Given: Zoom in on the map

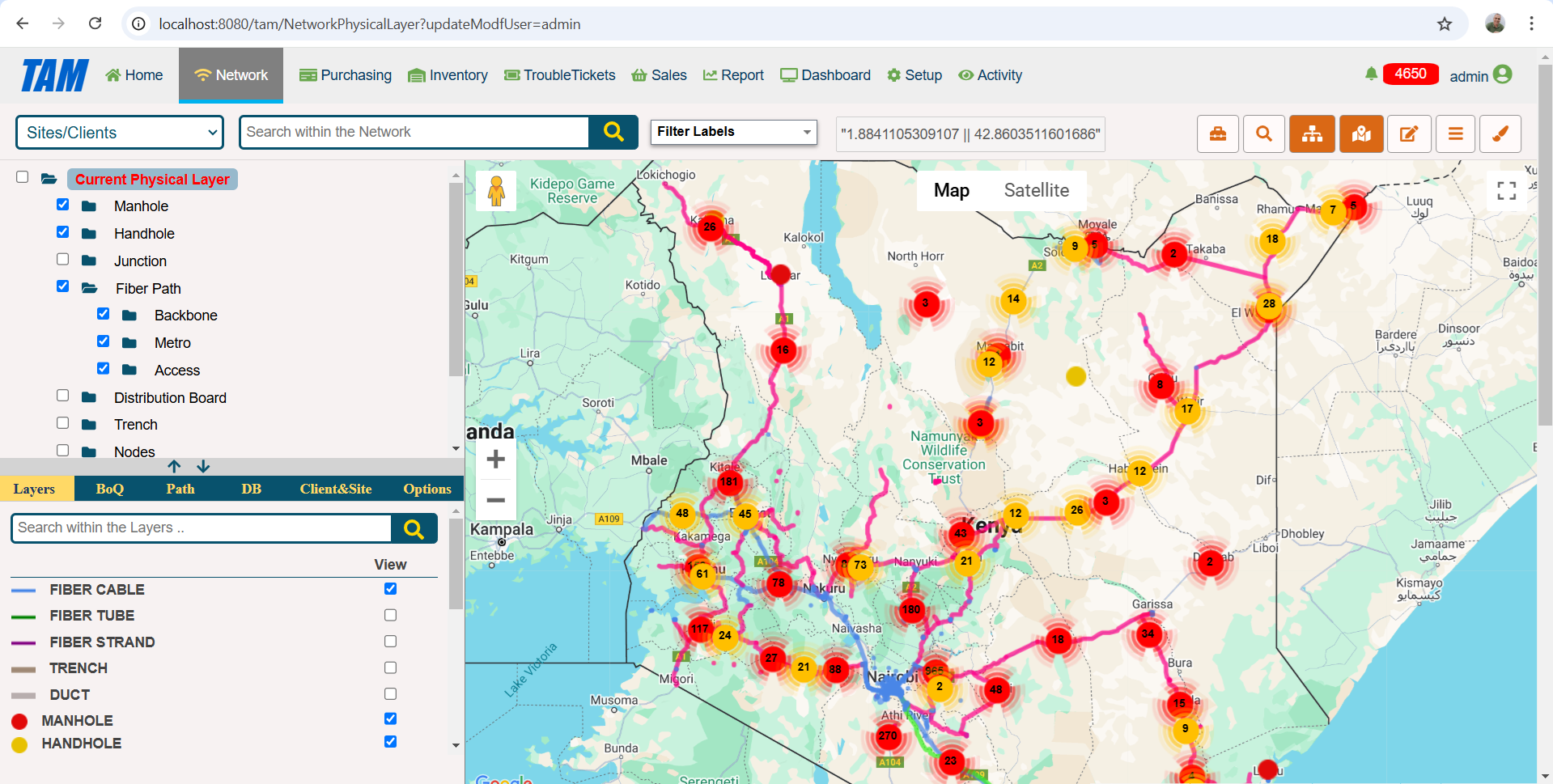Looking at the screenshot, I should tap(496, 460).
